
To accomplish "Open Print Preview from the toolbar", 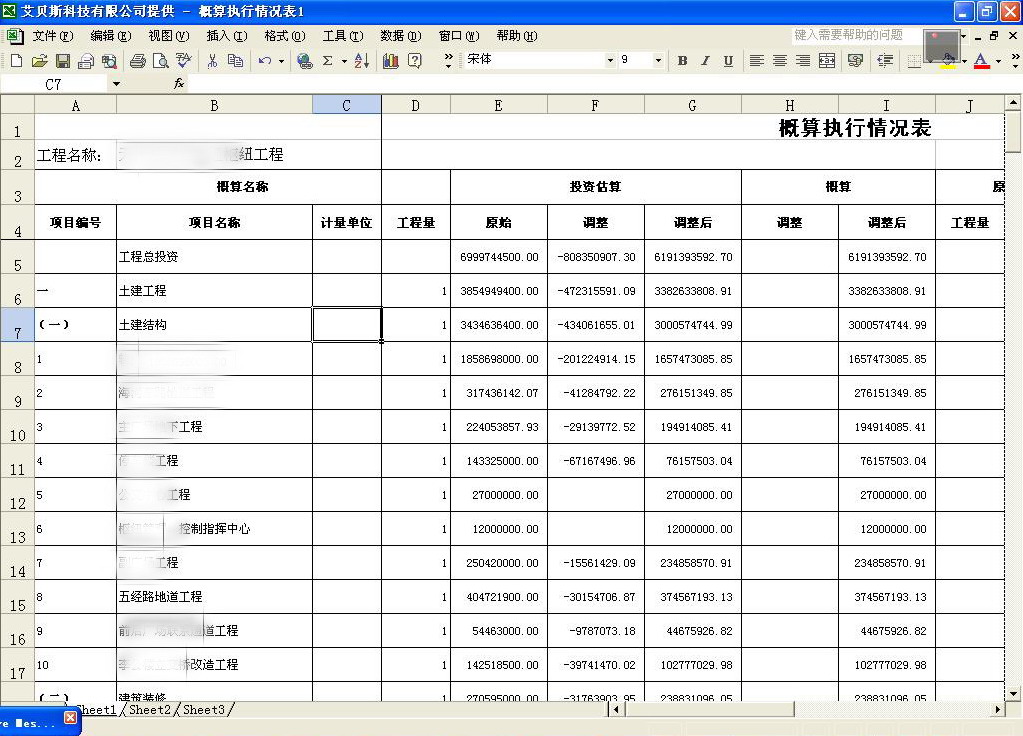I will point(160,61).
